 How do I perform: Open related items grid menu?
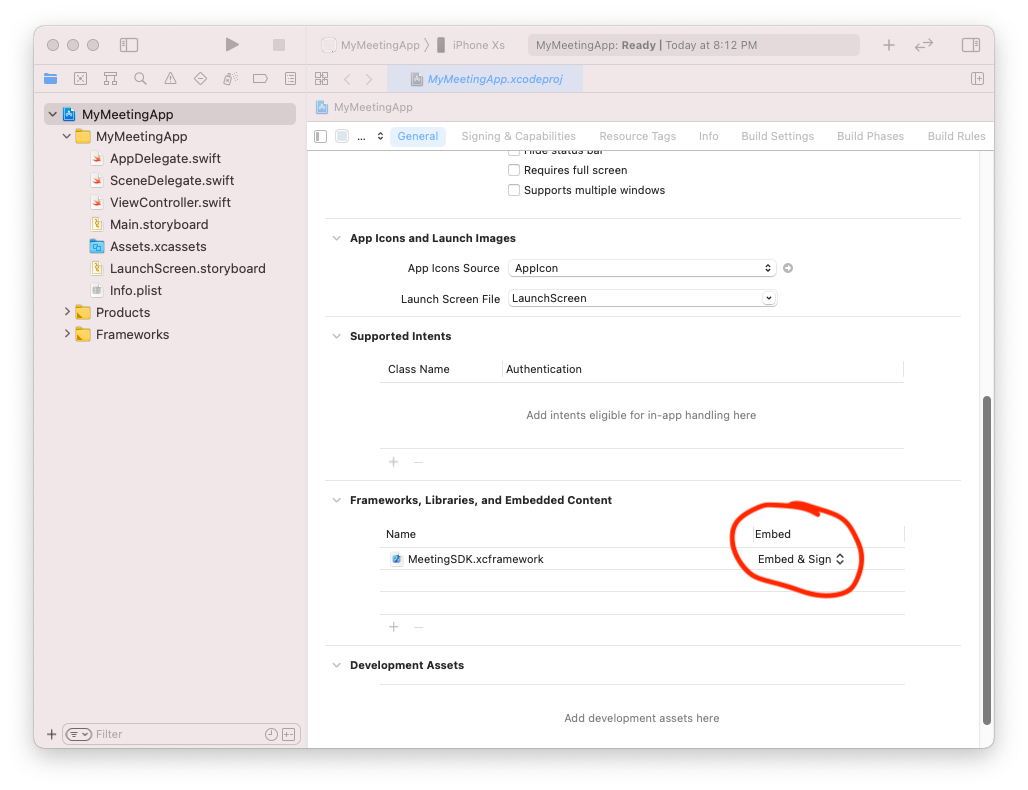pos(321,79)
